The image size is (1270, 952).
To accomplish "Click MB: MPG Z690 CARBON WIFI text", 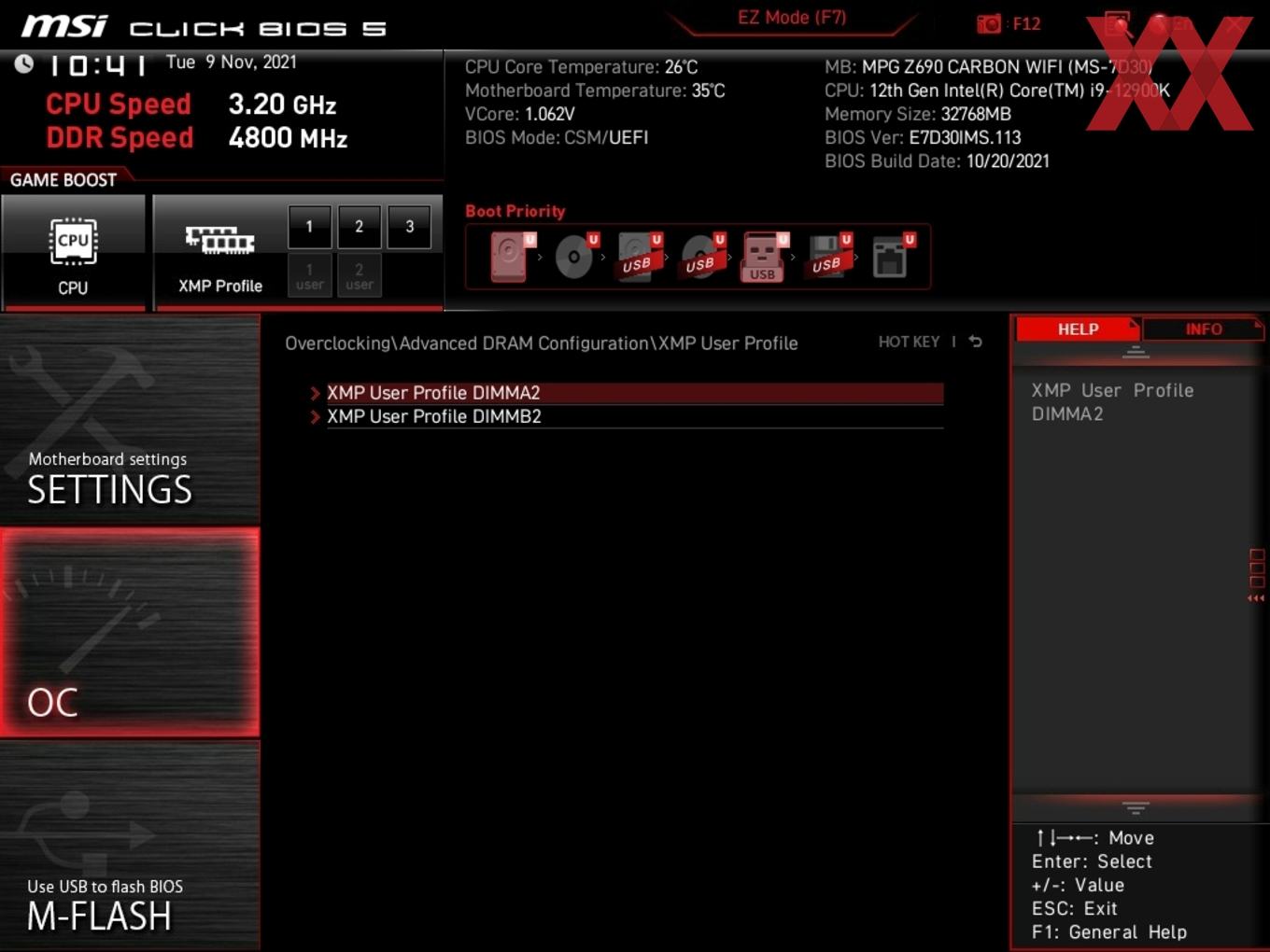I will pyautogui.click(x=989, y=67).
